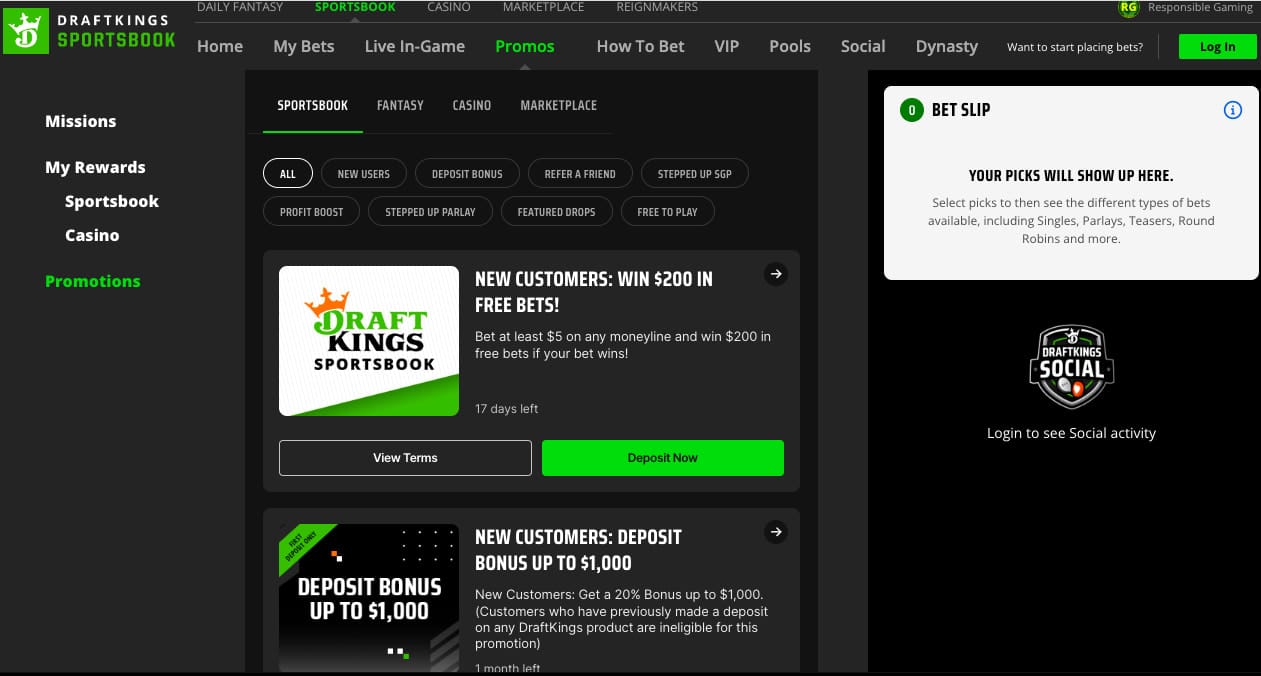This screenshot has height=676, width=1261.
Task: Navigate to Pools
Action: 790,46
